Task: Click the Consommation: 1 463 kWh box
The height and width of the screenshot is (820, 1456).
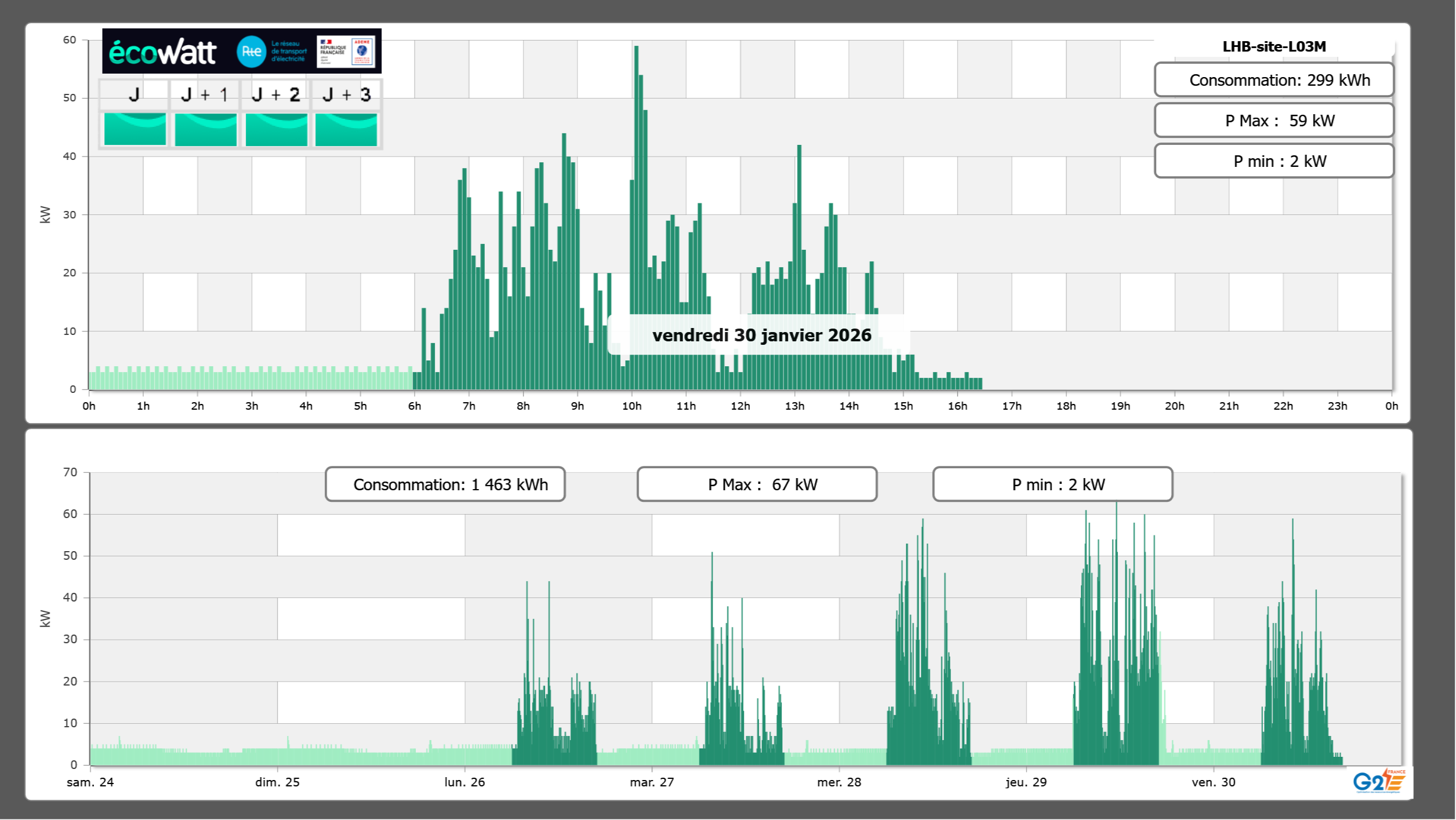Action: [x=445, y=484]
